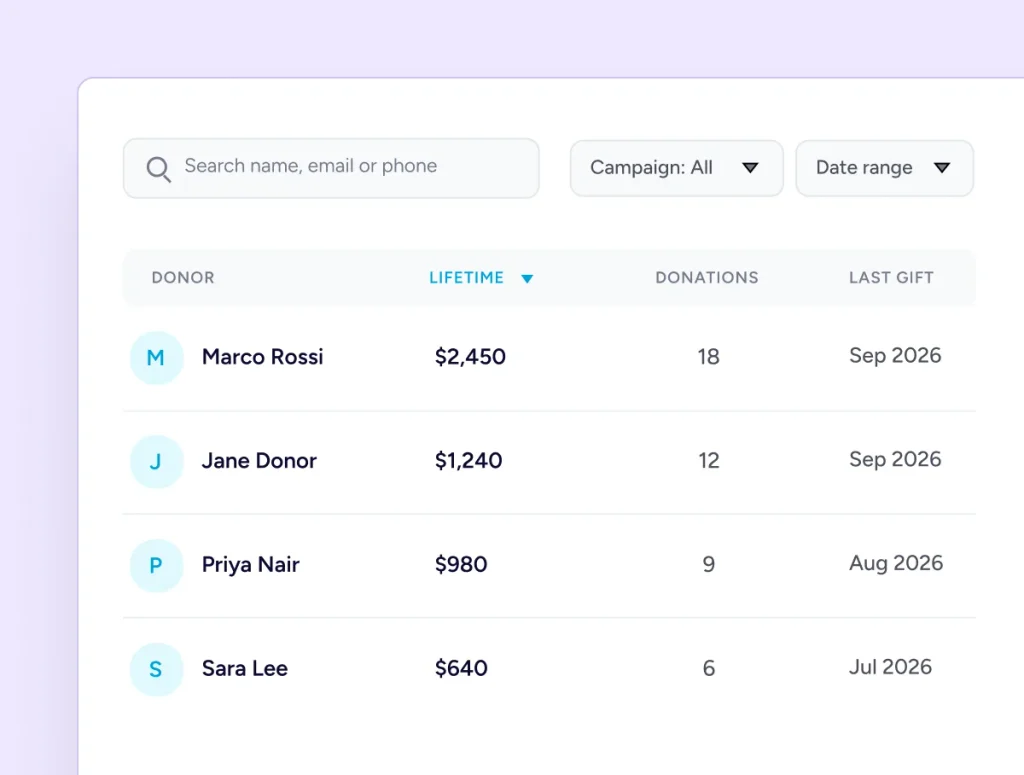Open the Sara Lee donor name
The width and height of the screenshot is (1024, 775).
click(x=245, y=668)
